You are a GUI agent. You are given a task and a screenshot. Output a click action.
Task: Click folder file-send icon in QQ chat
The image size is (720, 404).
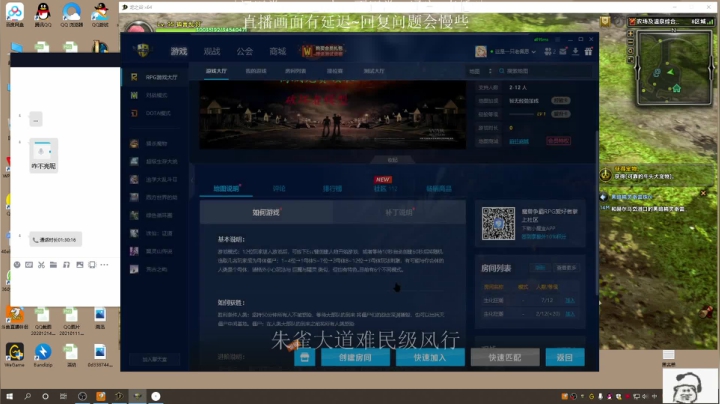point(53,265)
